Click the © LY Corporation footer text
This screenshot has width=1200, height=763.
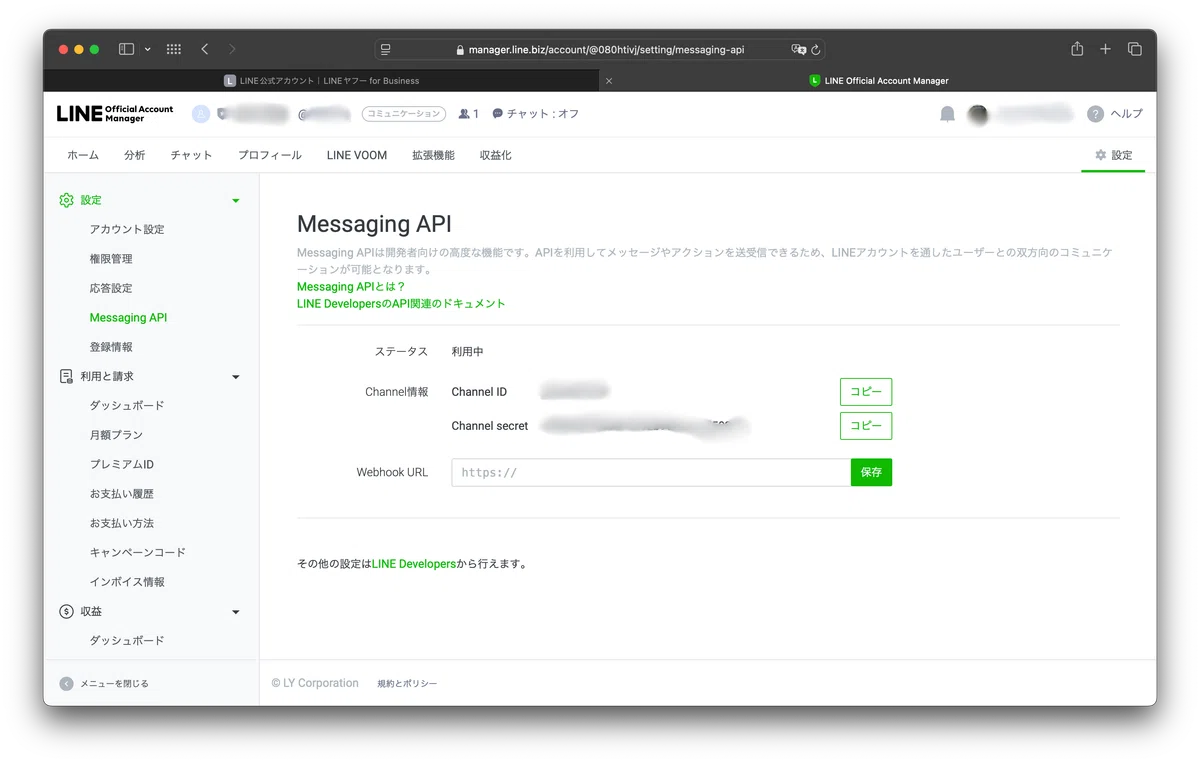(315, 683)
